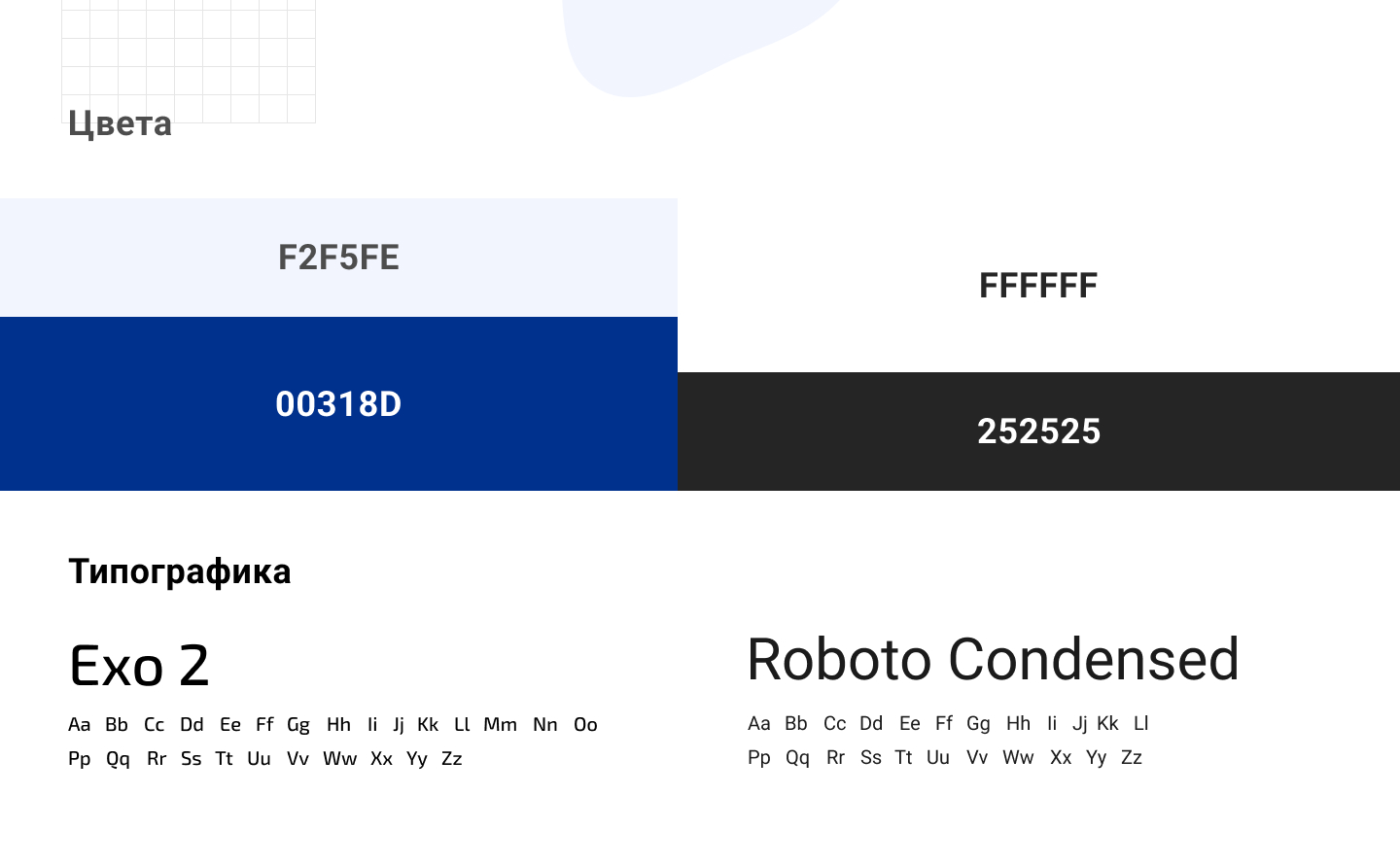Select the Exo 2 font title

pyautogui.click(x=139, y=666)
